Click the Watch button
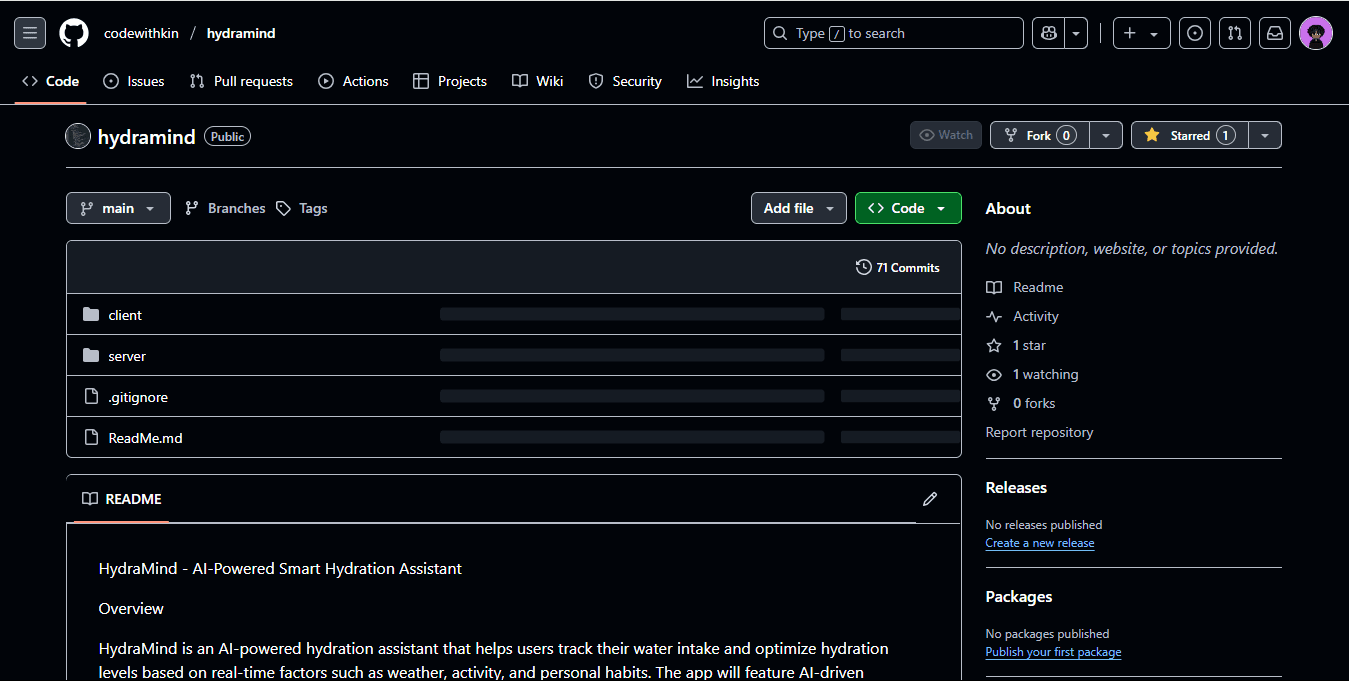Screen dimensions: 1349x681 946,135
